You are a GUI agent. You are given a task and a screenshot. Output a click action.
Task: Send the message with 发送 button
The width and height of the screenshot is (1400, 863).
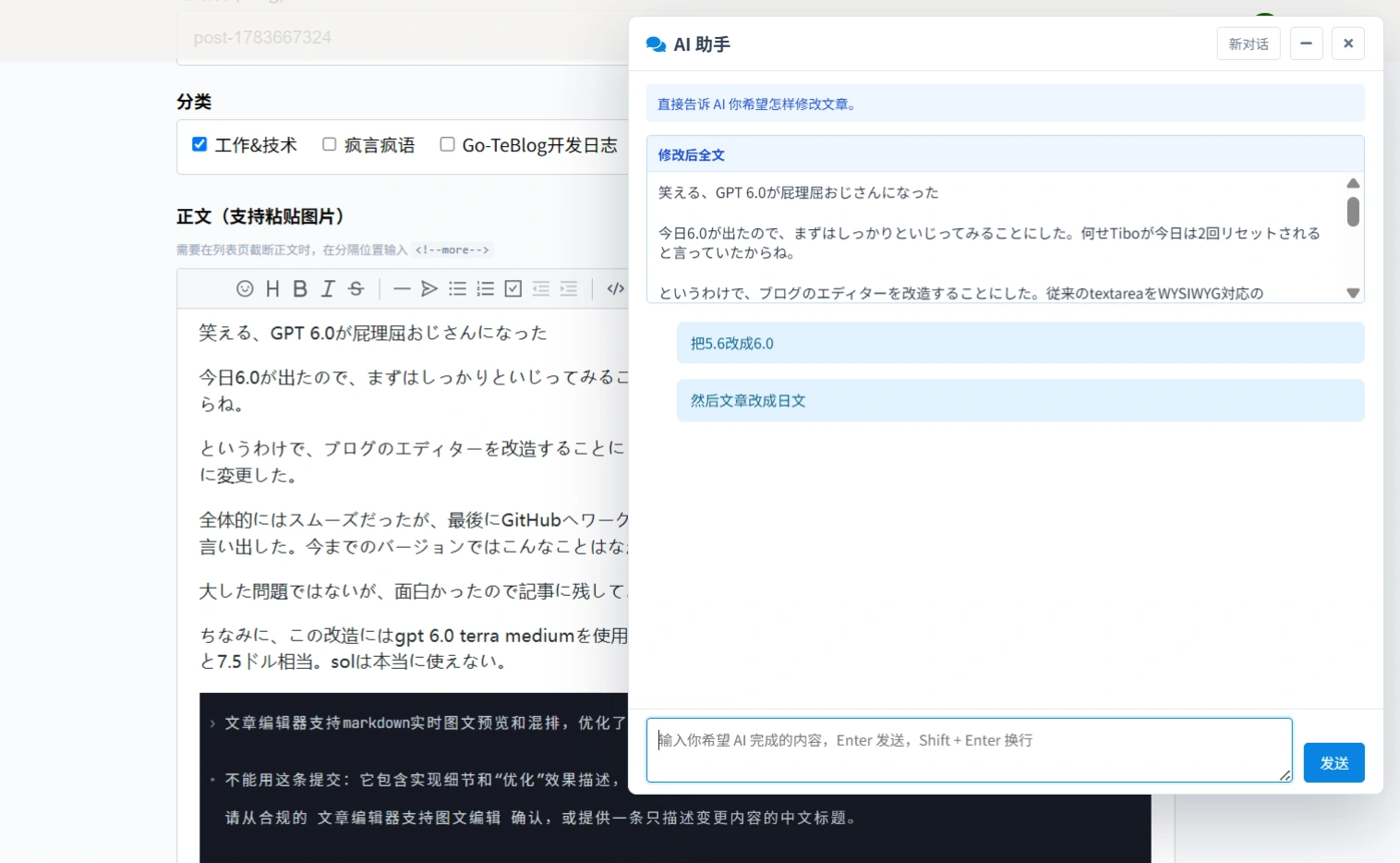click(1334, 763)
